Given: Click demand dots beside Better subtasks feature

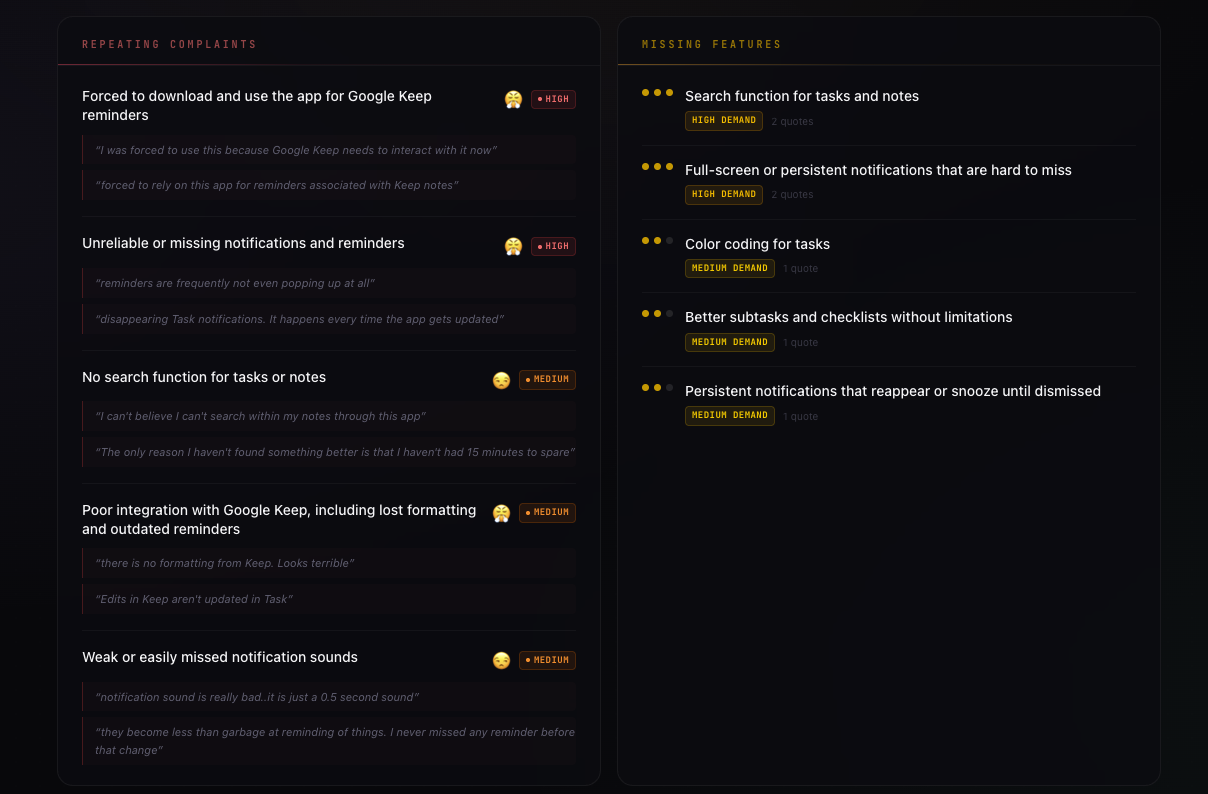Looking at the screenshot, I should pos(657,314).
